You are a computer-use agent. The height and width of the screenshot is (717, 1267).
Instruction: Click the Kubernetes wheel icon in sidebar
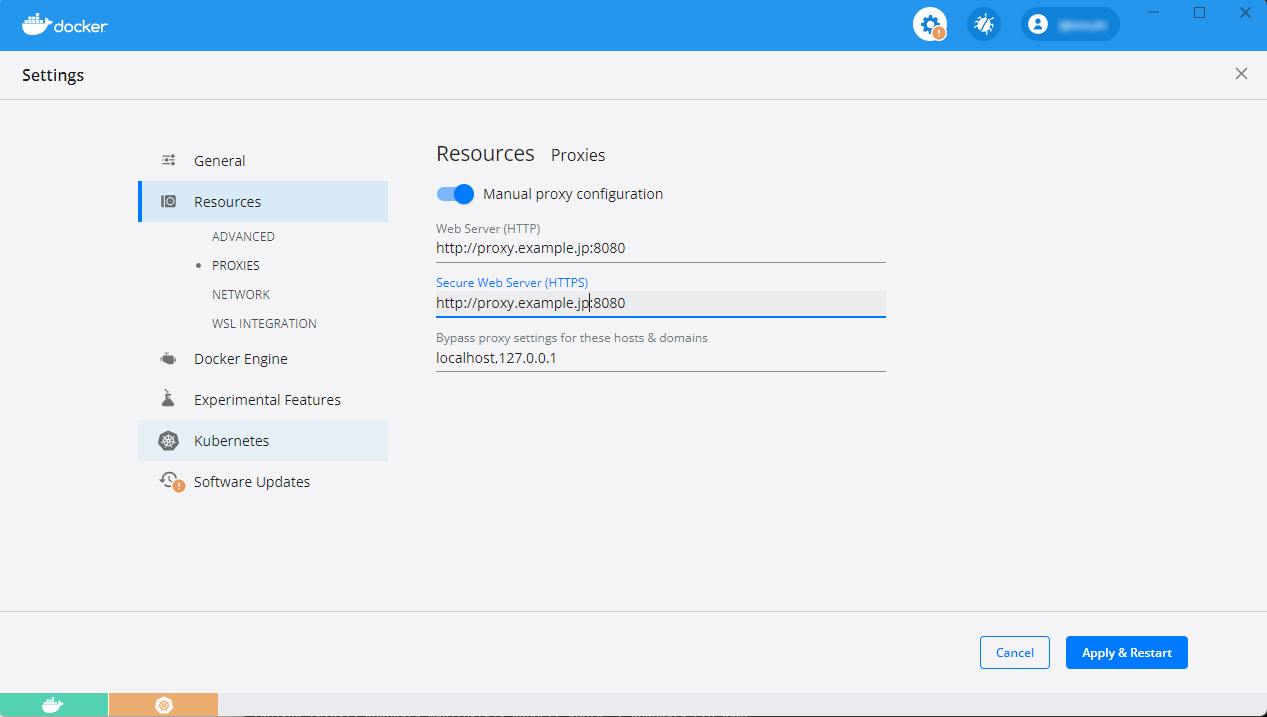[x=168, y=441]
